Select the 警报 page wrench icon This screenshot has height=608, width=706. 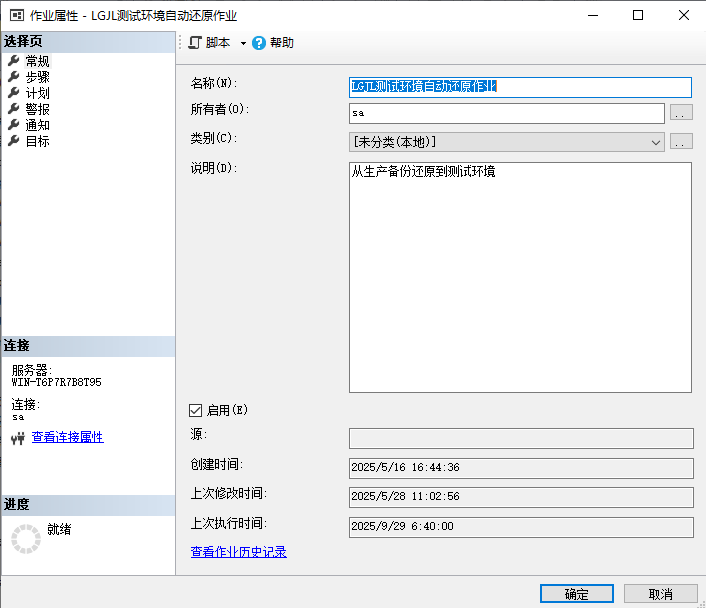pos(14,109)
